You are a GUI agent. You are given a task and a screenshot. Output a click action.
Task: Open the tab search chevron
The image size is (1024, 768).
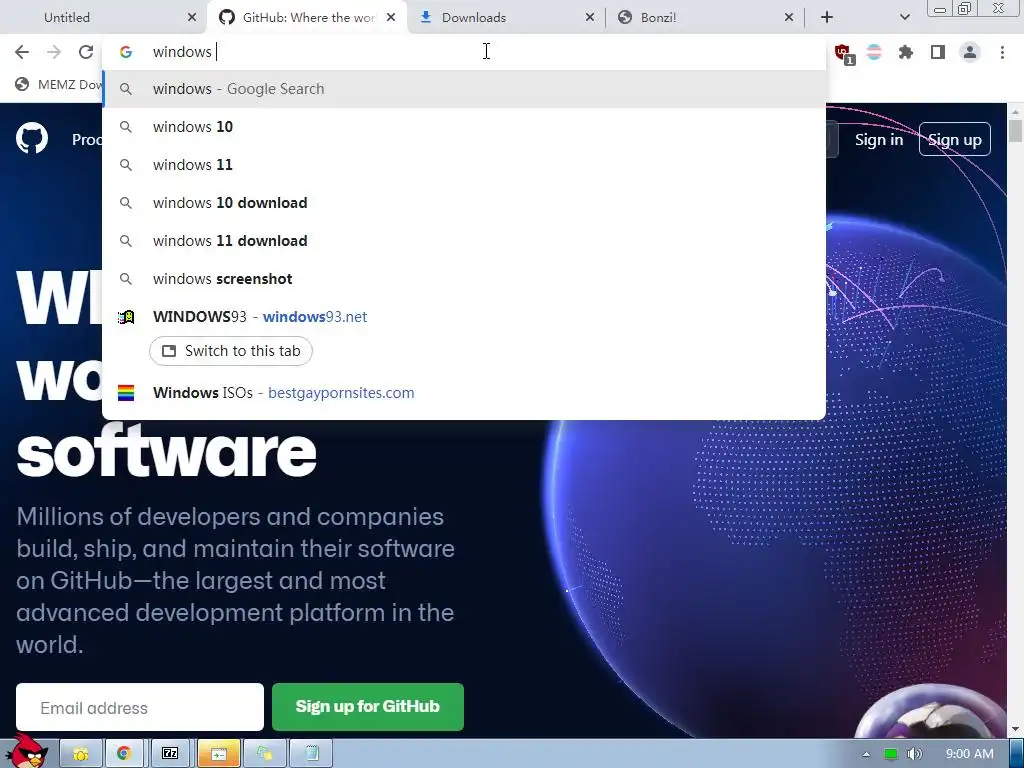(x=904, y=18)
